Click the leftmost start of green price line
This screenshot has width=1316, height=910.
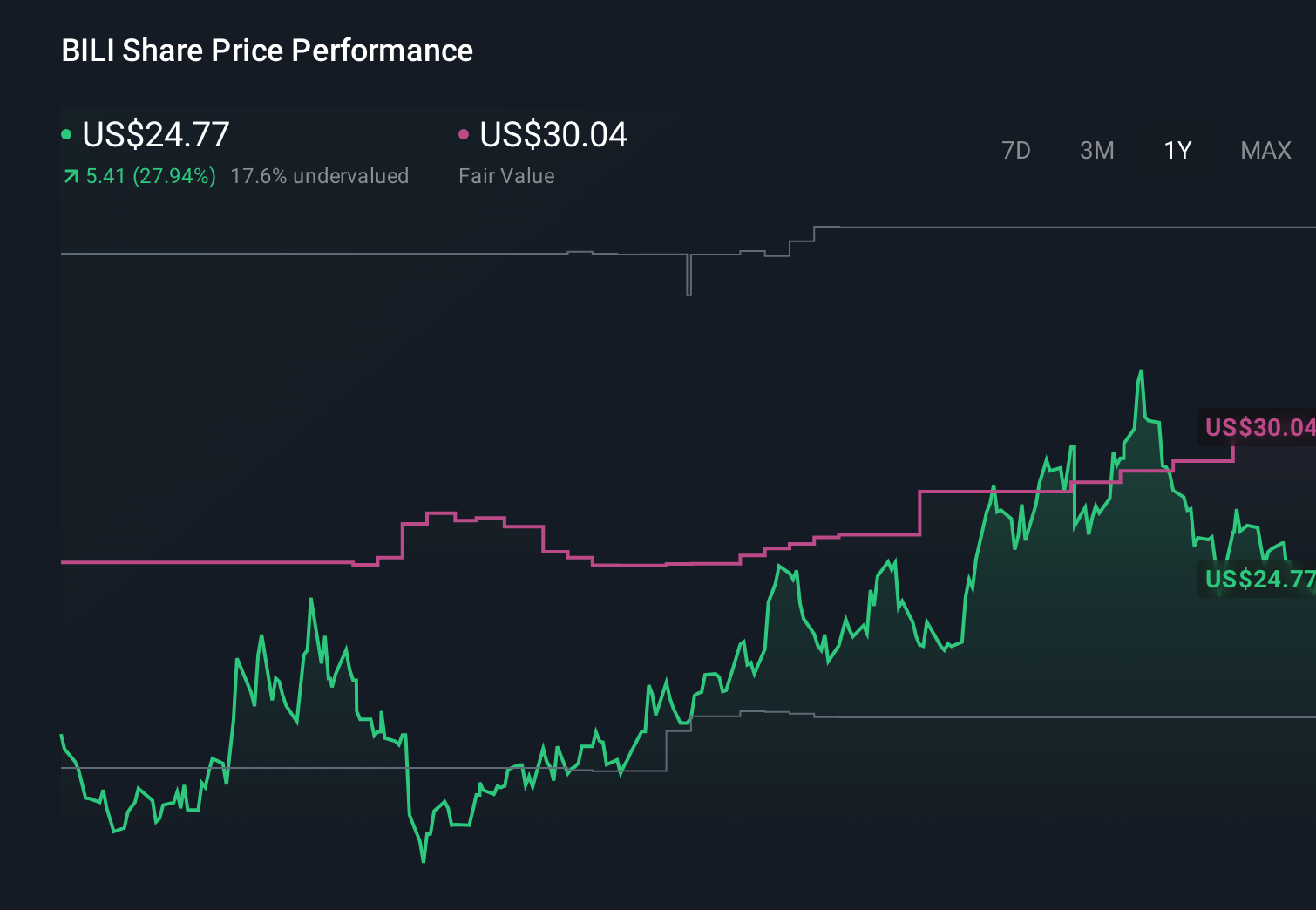click(62, 737)
